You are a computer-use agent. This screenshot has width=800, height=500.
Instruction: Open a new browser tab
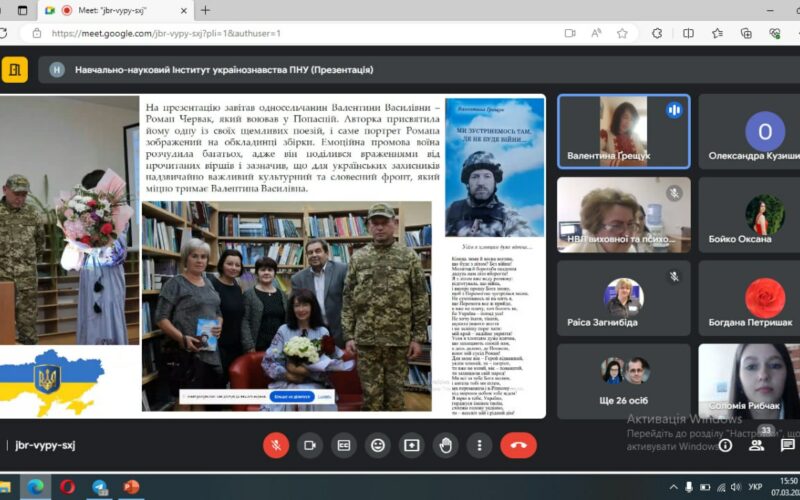[205, 10]
